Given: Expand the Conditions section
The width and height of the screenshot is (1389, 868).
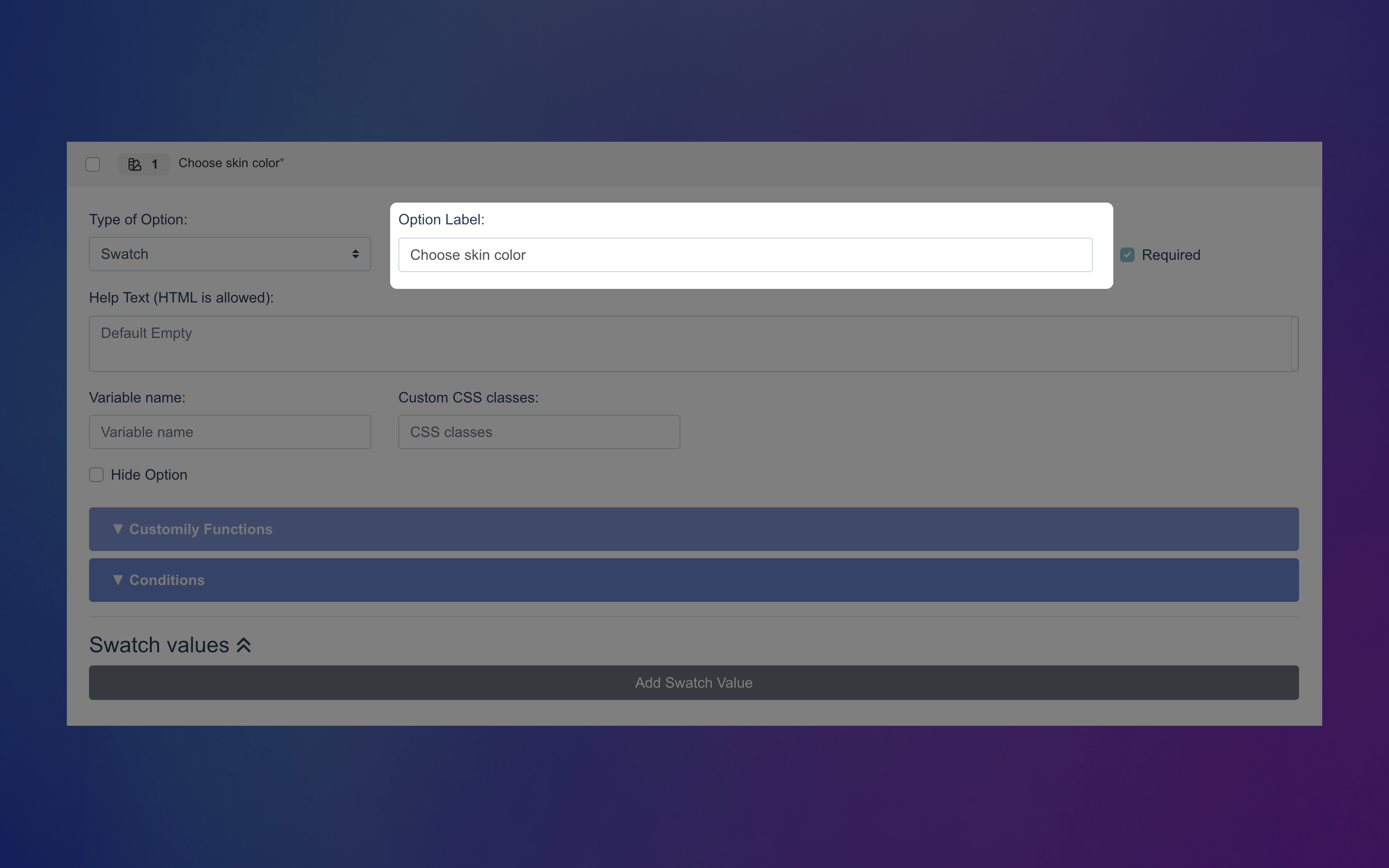Looking at the screenshot, I should pyautogui.click(x=693, y=580).
